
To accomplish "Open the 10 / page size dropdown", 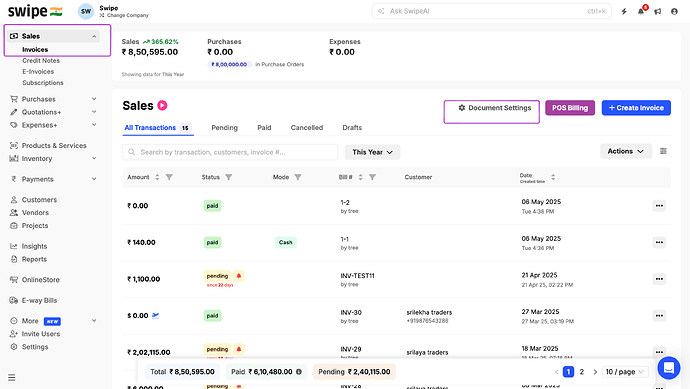I will [625, 372].
